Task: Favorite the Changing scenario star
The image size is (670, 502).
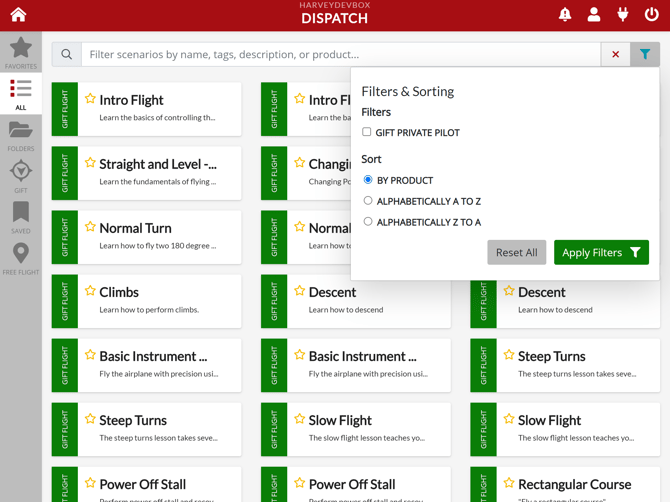Action: 300,163
